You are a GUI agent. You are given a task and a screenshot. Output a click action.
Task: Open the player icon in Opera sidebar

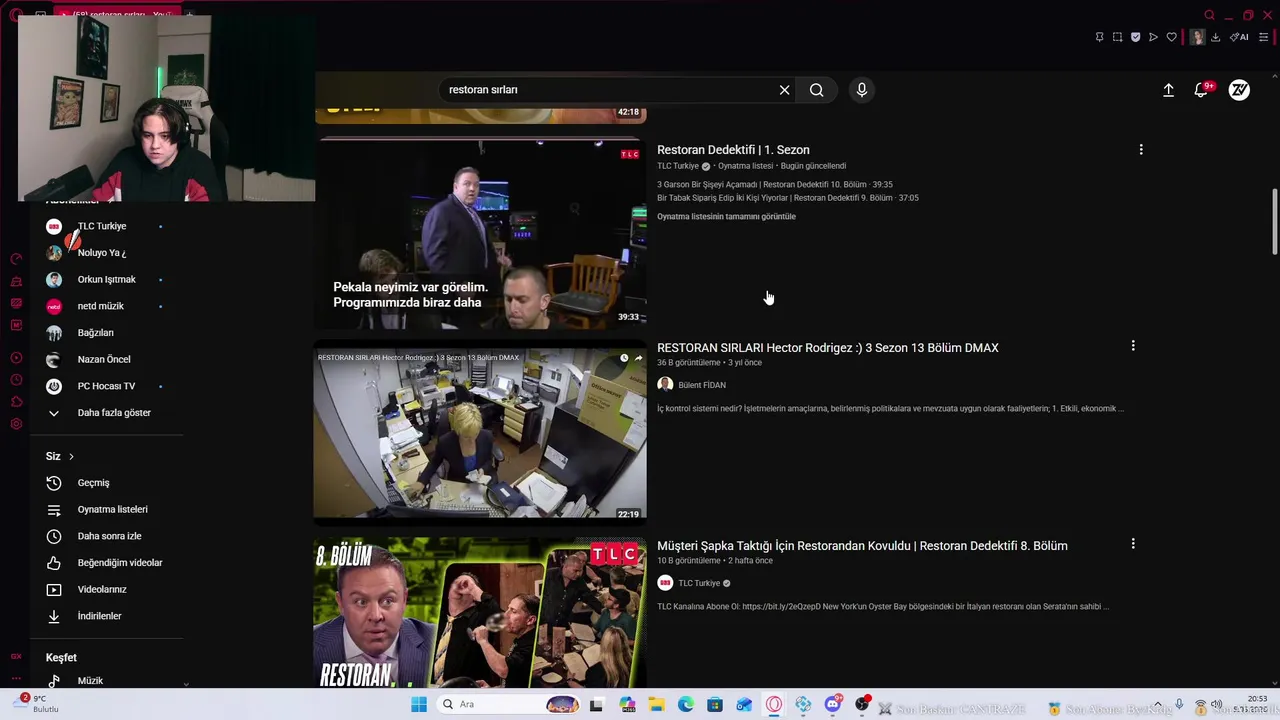point(16,358)
